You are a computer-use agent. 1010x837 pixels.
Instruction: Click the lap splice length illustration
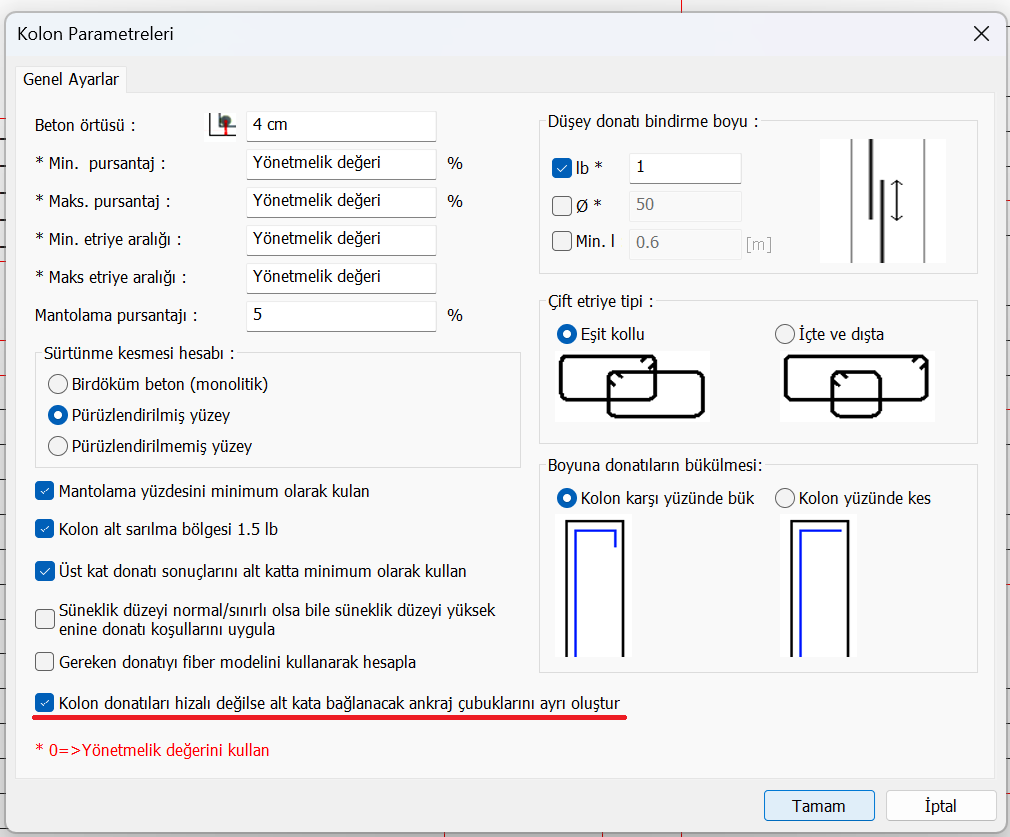[882, 200]
